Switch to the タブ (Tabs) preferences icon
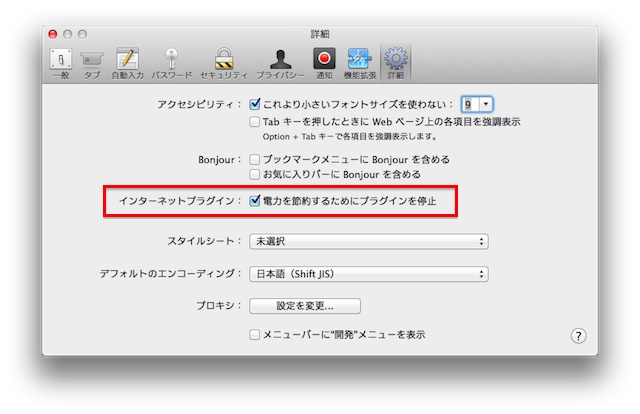640x414 pixels. tap(92, 62)
